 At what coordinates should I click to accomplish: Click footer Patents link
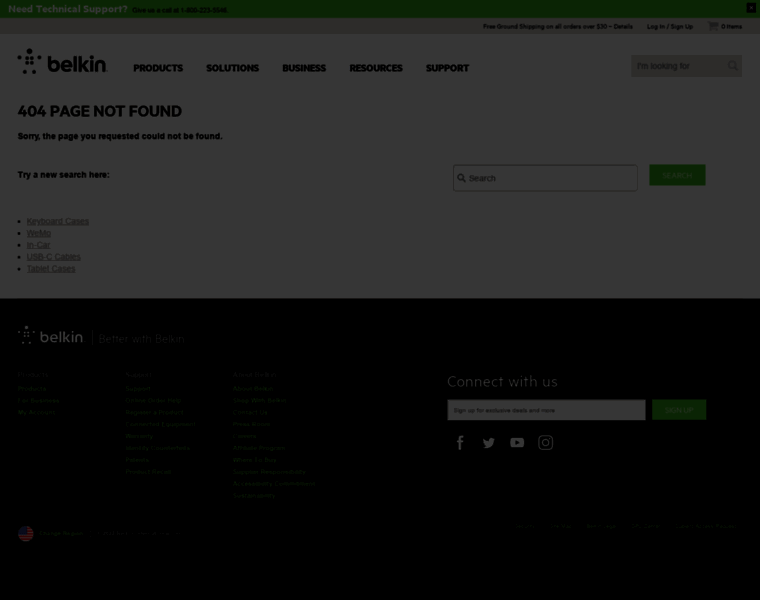pyautogui.click(x=137, y=460)
